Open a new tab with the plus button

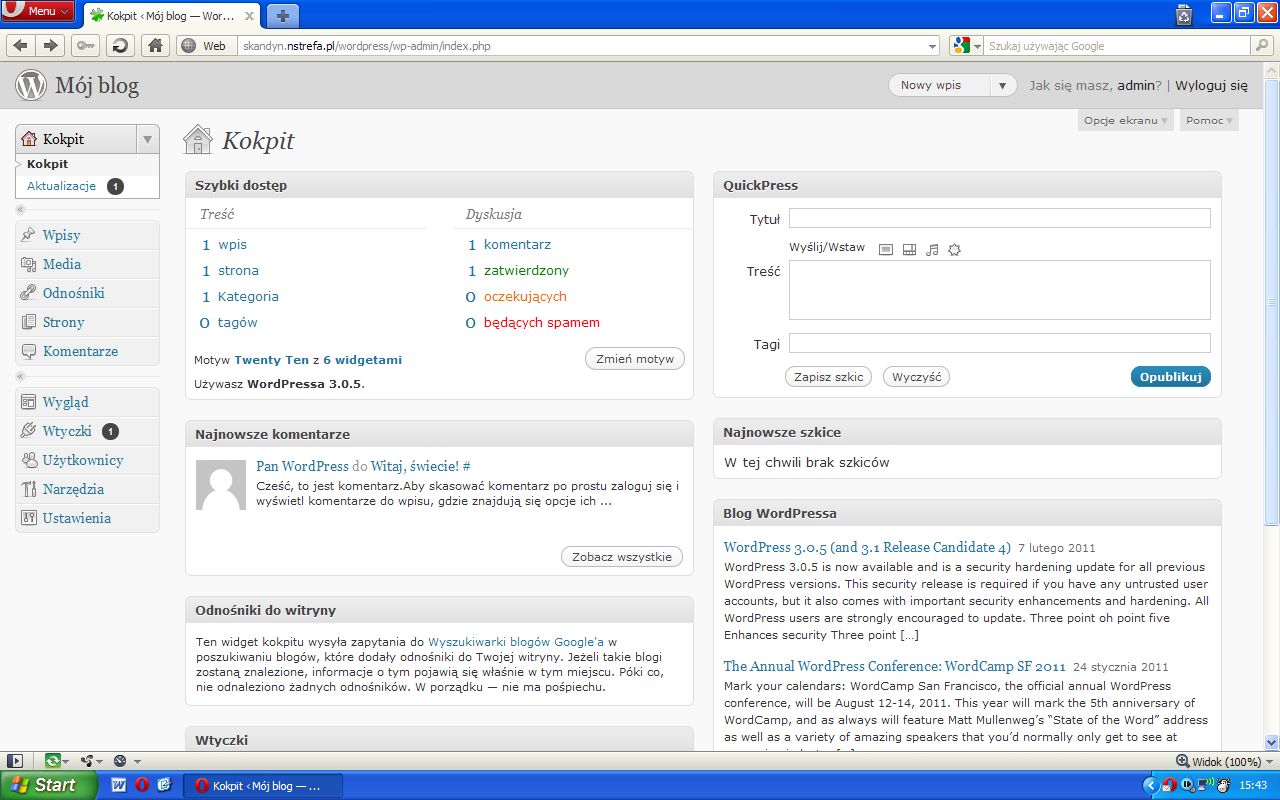[x=284, y=16]
